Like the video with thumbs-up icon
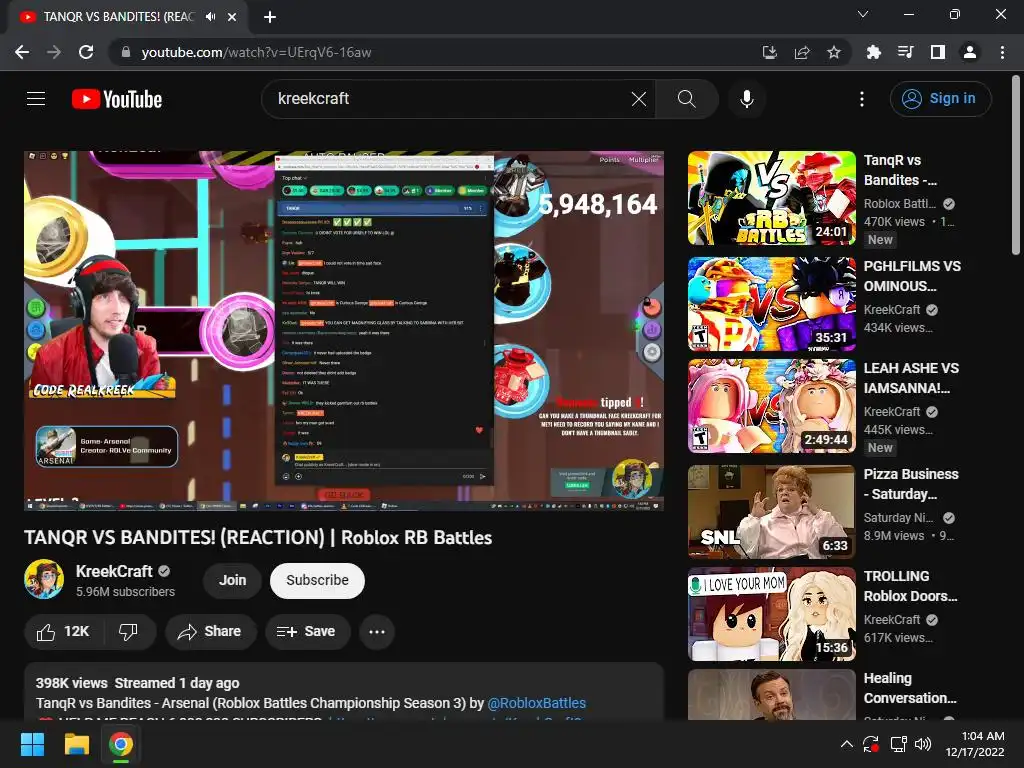 64,632
